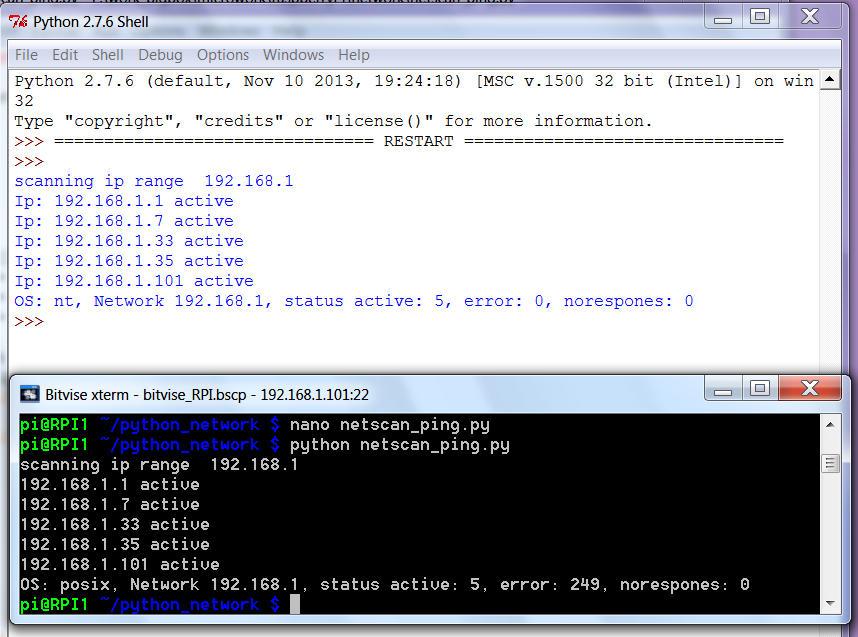Maximize the Python 2.7.6 Shell window
This screenshot has width=858, height=637.
pyautogui.click(x=760, y=16)
